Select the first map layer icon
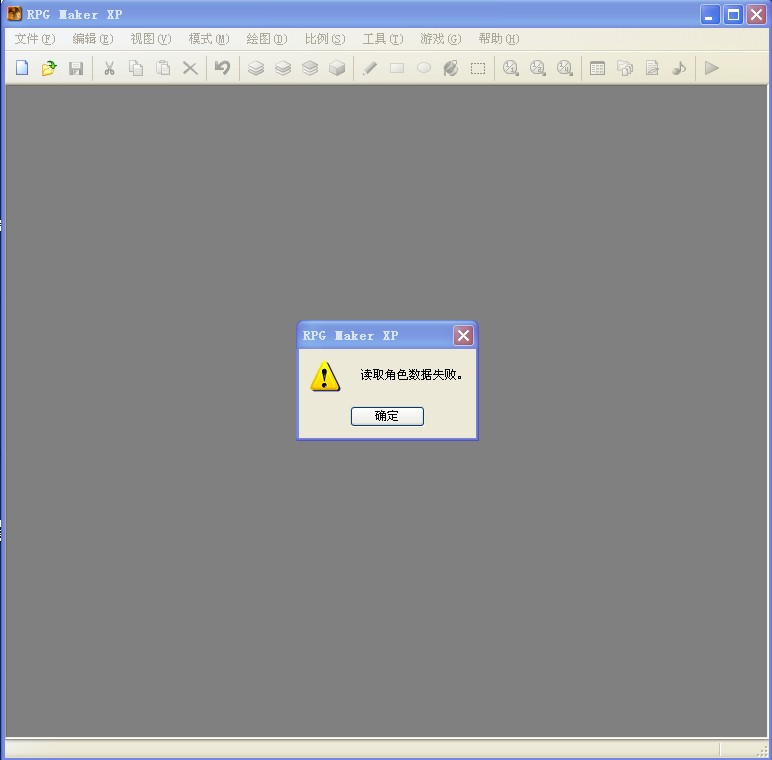Screen dimensions: 772x760 pyautogui.click(x=256, y=68)
